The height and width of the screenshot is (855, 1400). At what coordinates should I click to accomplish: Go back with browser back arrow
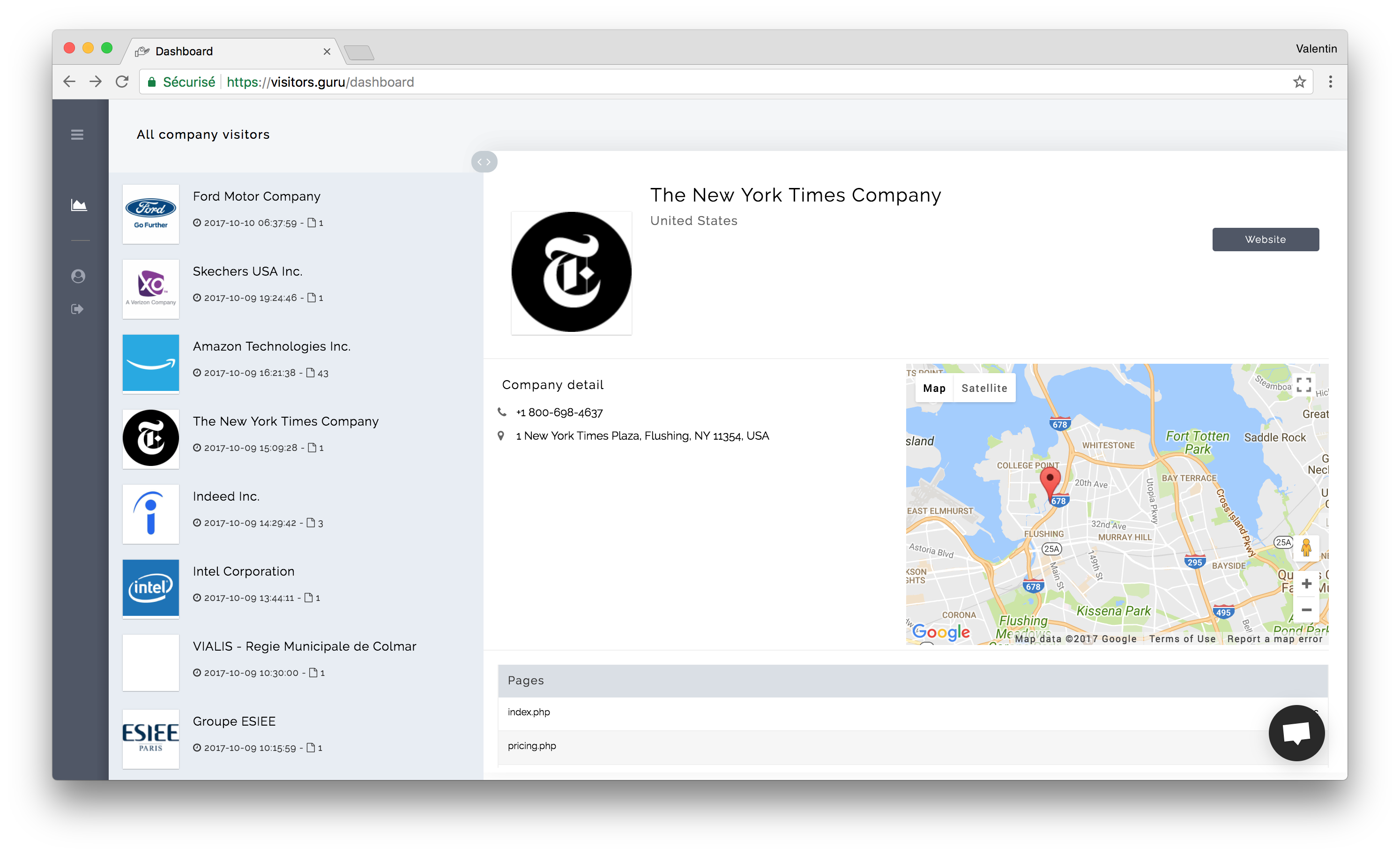click(69, 82)
